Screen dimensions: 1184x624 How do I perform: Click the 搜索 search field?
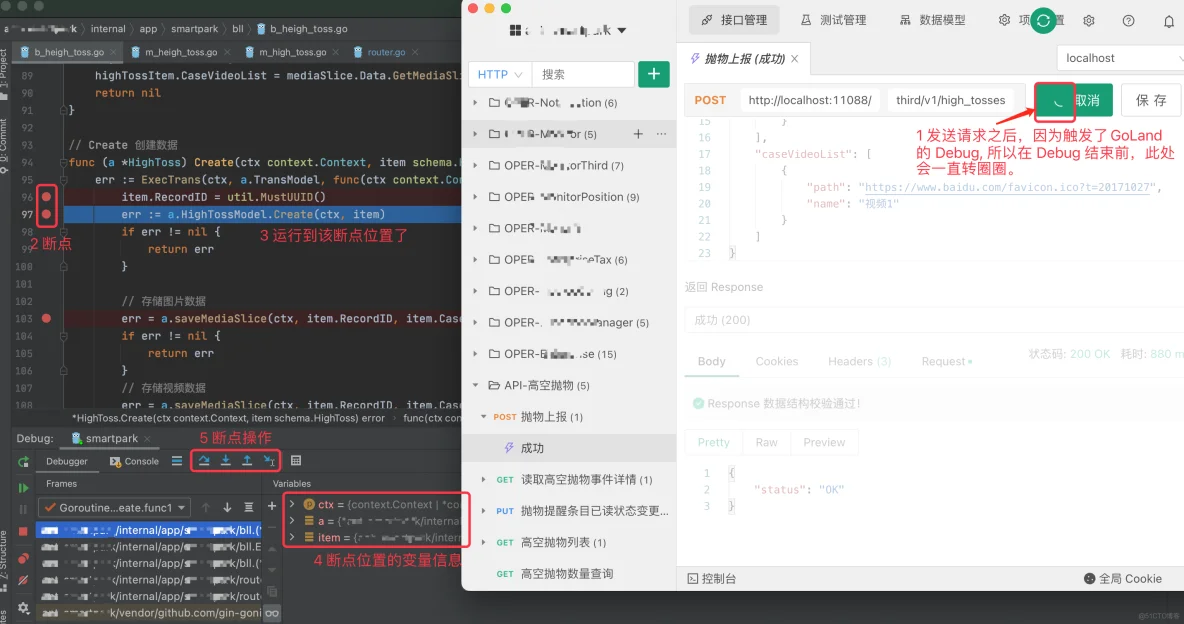tap(583, 74)
